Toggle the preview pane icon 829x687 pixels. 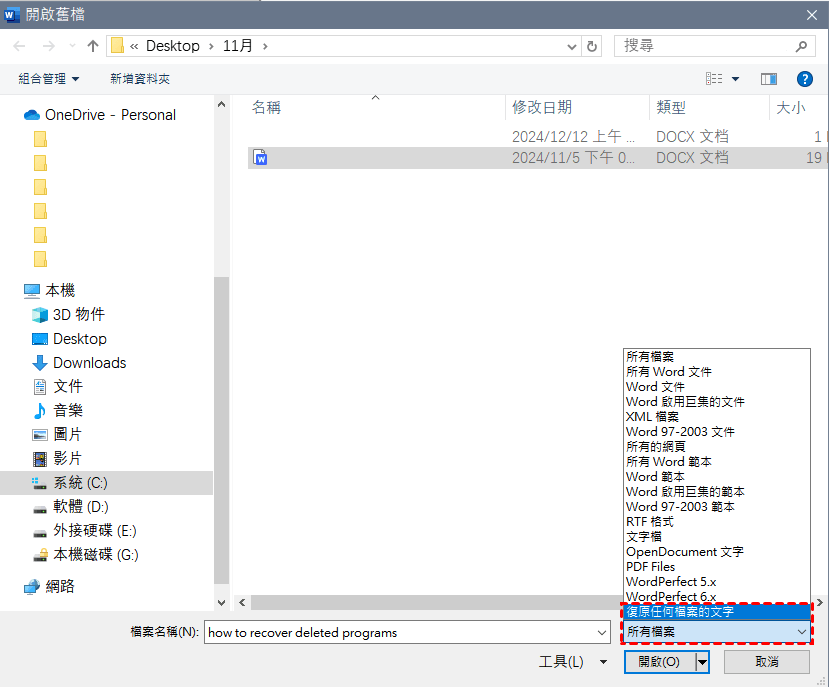(x=769, y=79)
